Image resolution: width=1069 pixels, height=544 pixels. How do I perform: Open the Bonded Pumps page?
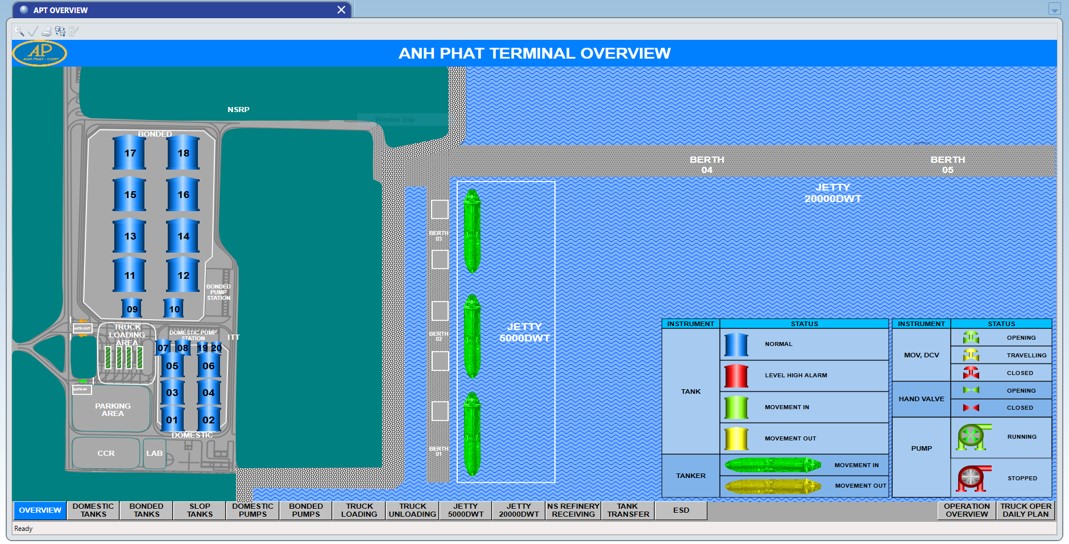(x=306, y=511)
